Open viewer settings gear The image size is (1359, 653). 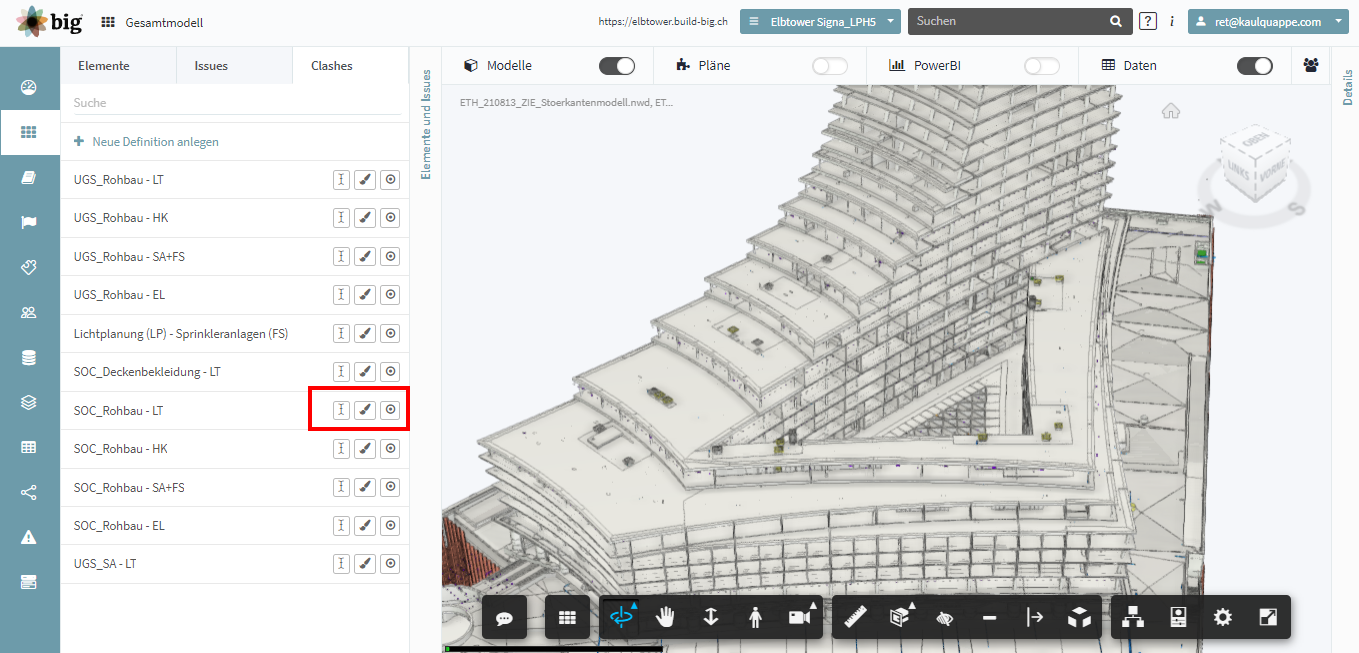tap(1222, 617)
